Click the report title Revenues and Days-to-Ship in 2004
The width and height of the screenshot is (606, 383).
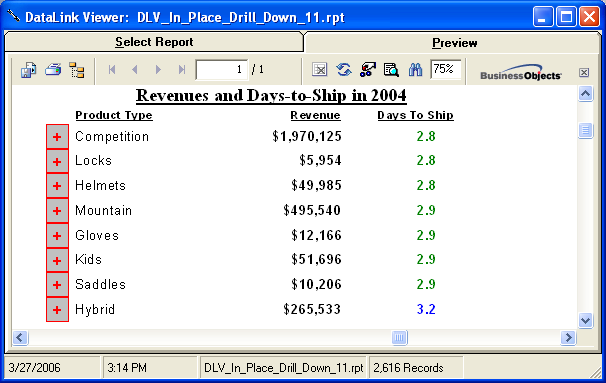click(x=271, y=95)
